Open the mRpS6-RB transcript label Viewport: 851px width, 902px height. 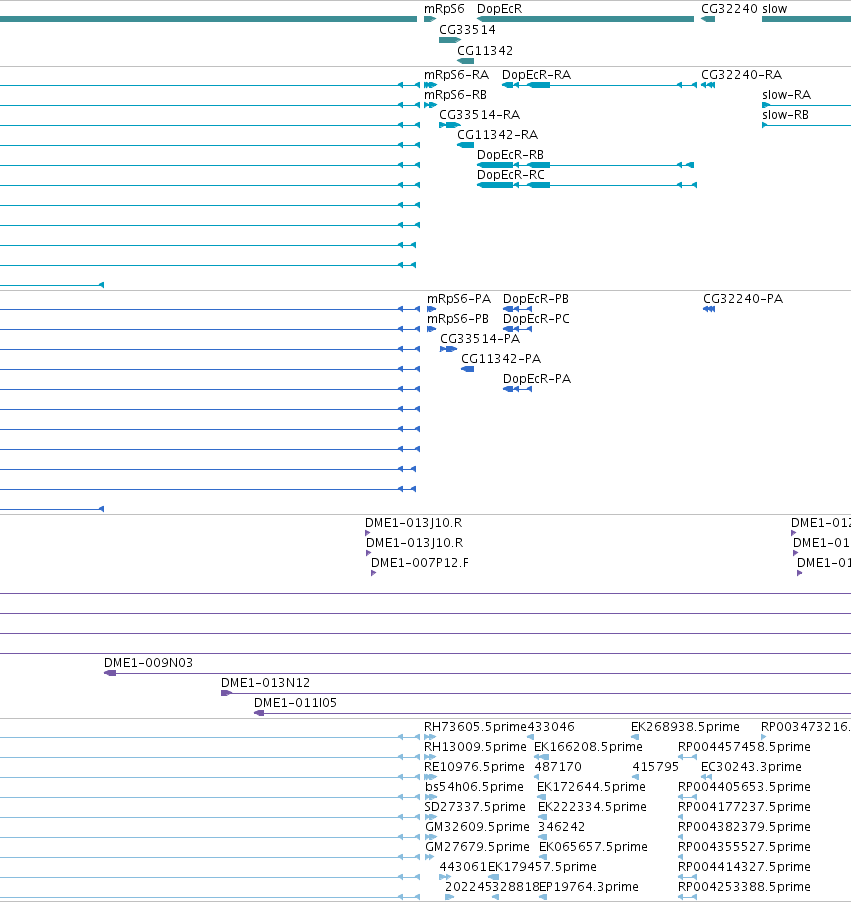click(455, 94)
